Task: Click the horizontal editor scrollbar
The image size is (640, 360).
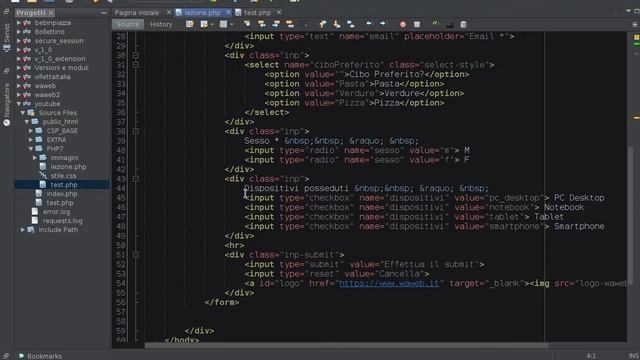Action: coord(347,345)
